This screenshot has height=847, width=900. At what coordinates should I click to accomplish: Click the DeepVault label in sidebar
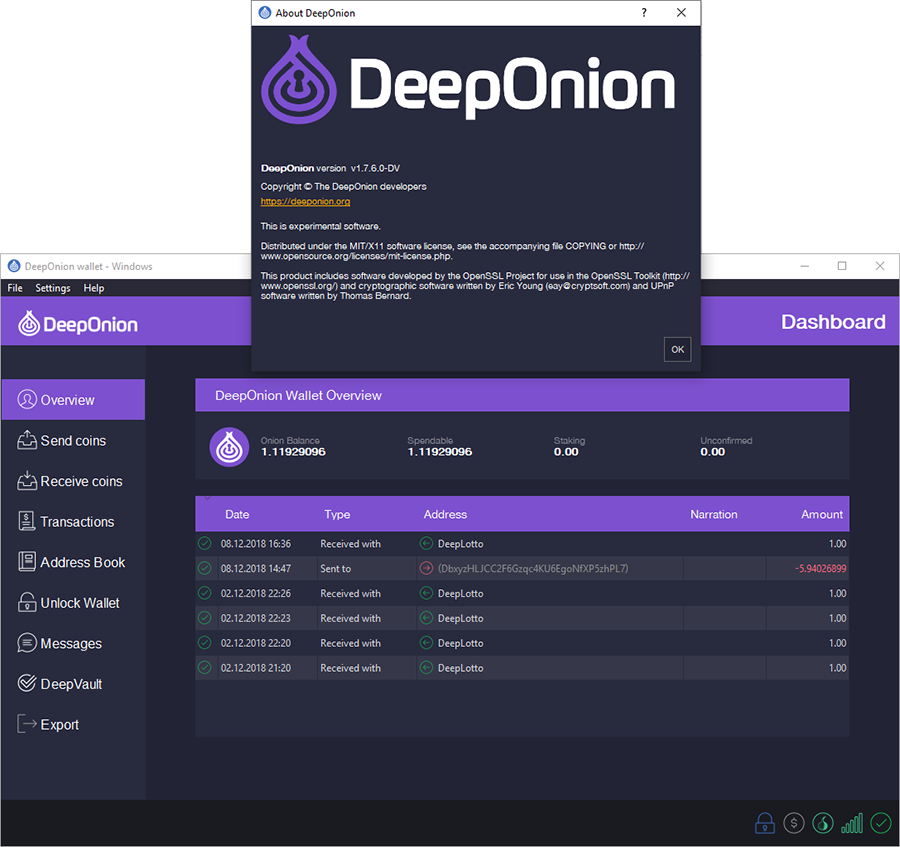click(71, 684)
